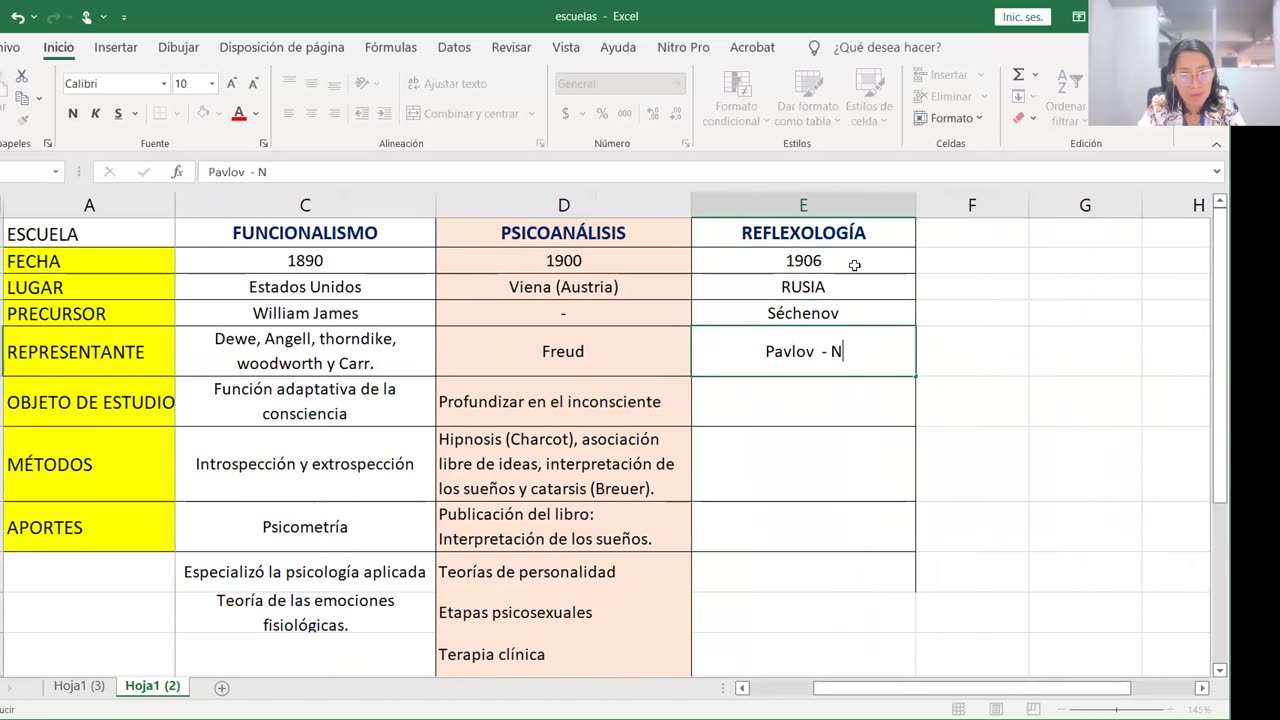Click the Redo arrow in the title bar

click(x=56, y=17)
